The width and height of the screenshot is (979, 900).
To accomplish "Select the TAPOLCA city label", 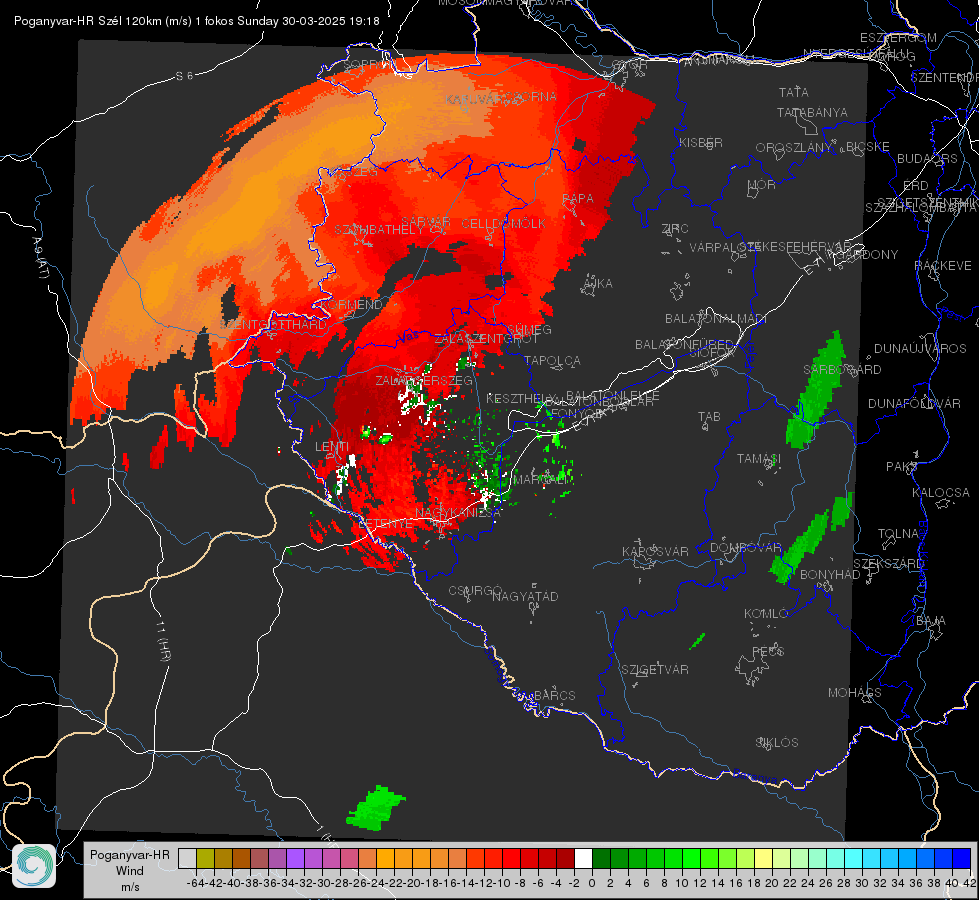I will tap(553, 360).
